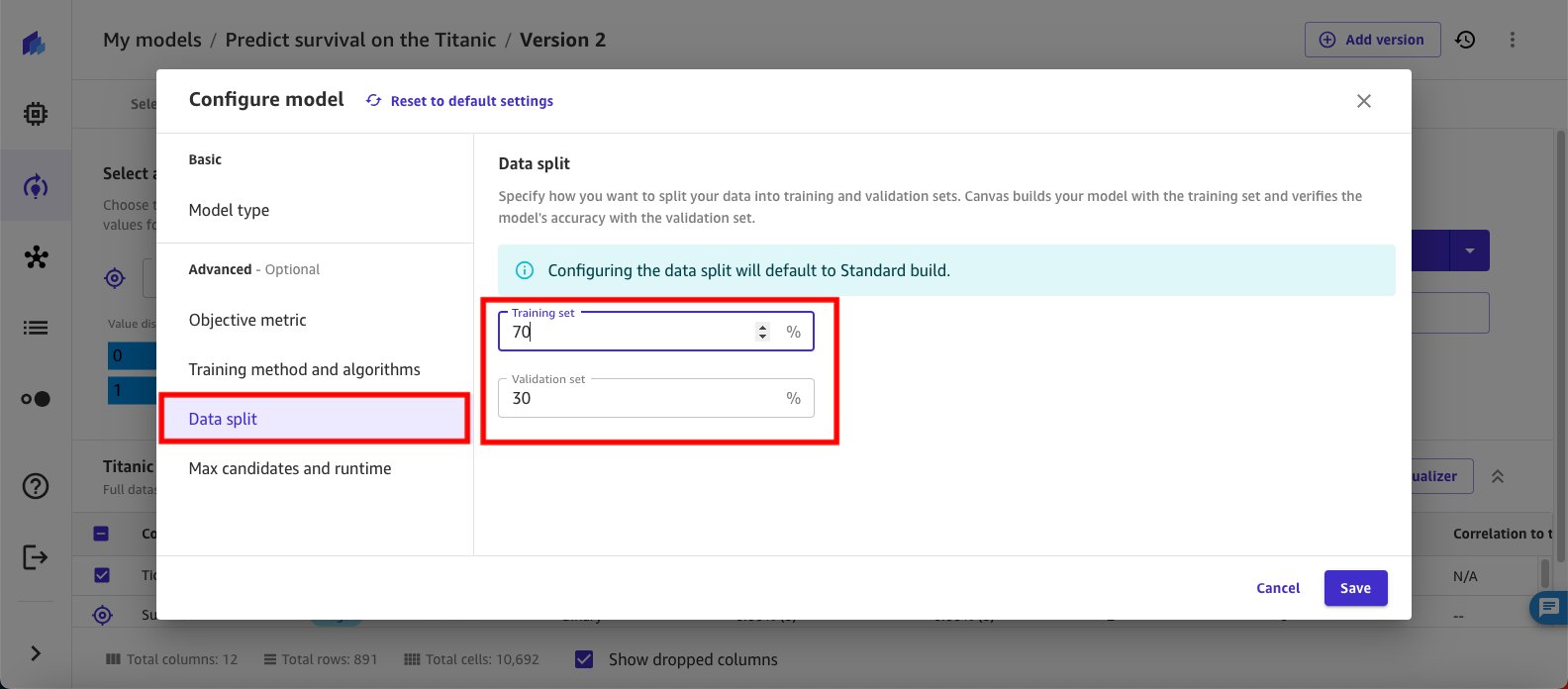The image size is (1568, 689).
Task: Click the circle-and-dot sidebar icon
Action: (x=36, y=399)
